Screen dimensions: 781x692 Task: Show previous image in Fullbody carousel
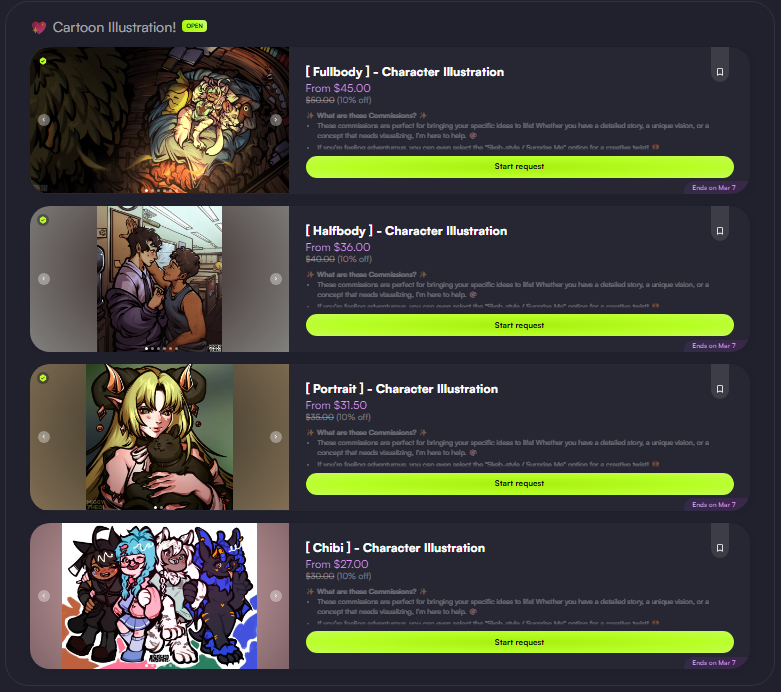[44, 120]
